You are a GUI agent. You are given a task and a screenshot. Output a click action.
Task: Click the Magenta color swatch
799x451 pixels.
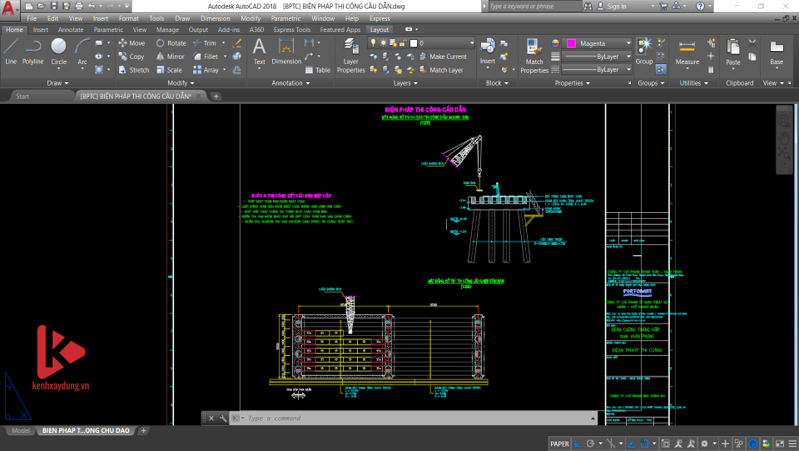click(x=571, y=43)
